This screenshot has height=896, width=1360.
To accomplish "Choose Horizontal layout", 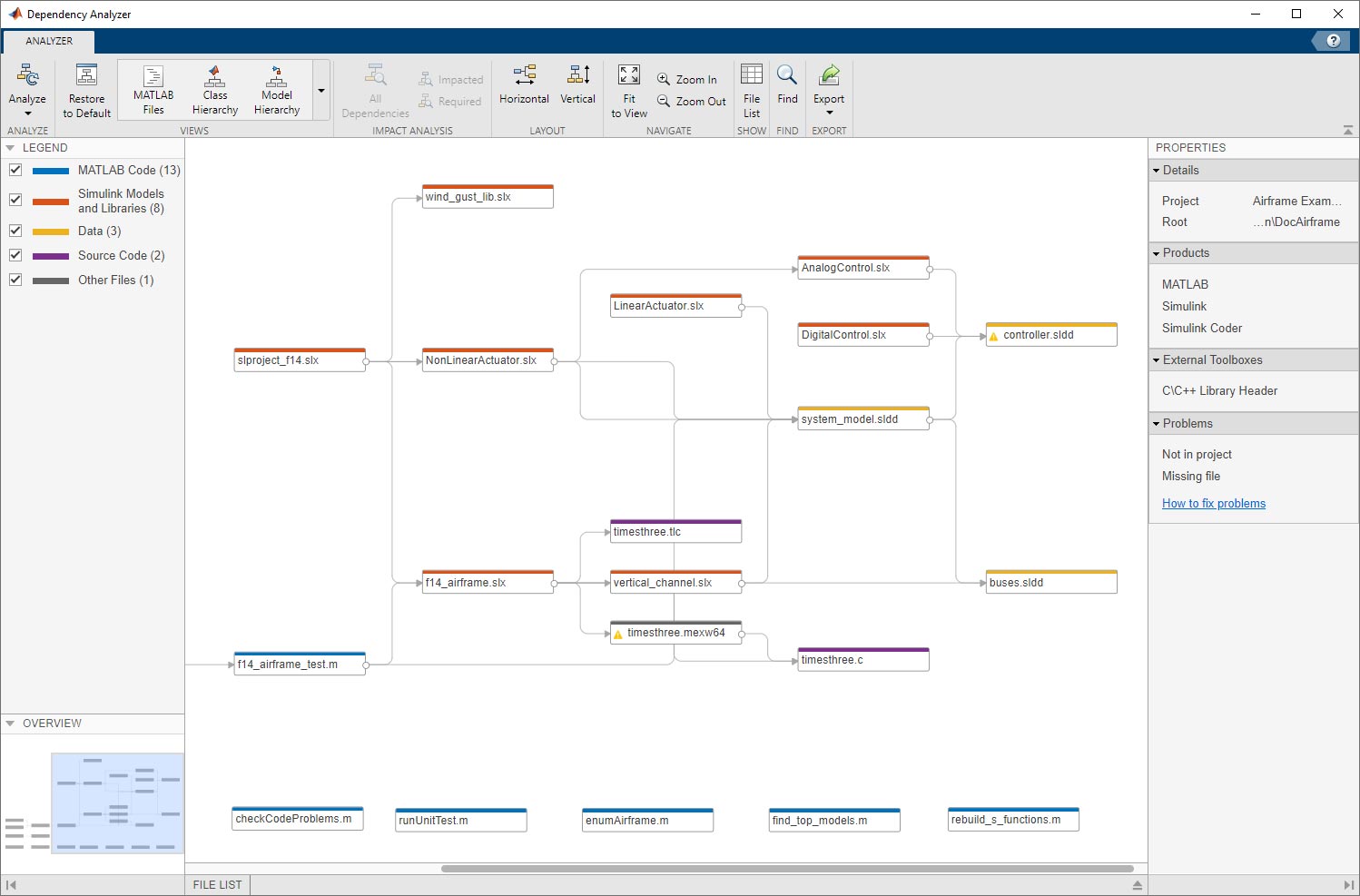I will 524,85.
